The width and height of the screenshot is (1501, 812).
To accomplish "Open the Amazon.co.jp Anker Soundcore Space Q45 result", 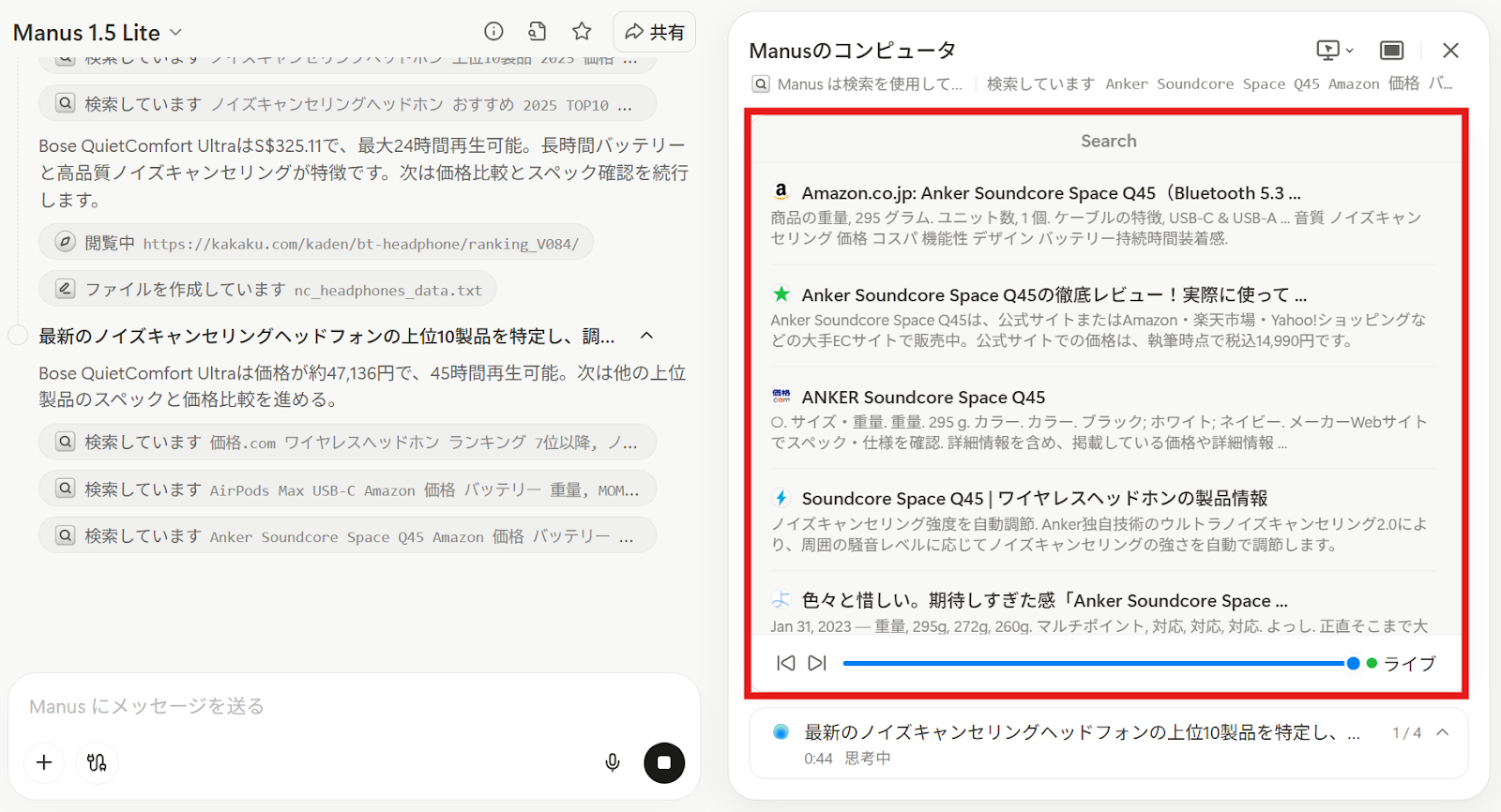I will (1051, 193).
